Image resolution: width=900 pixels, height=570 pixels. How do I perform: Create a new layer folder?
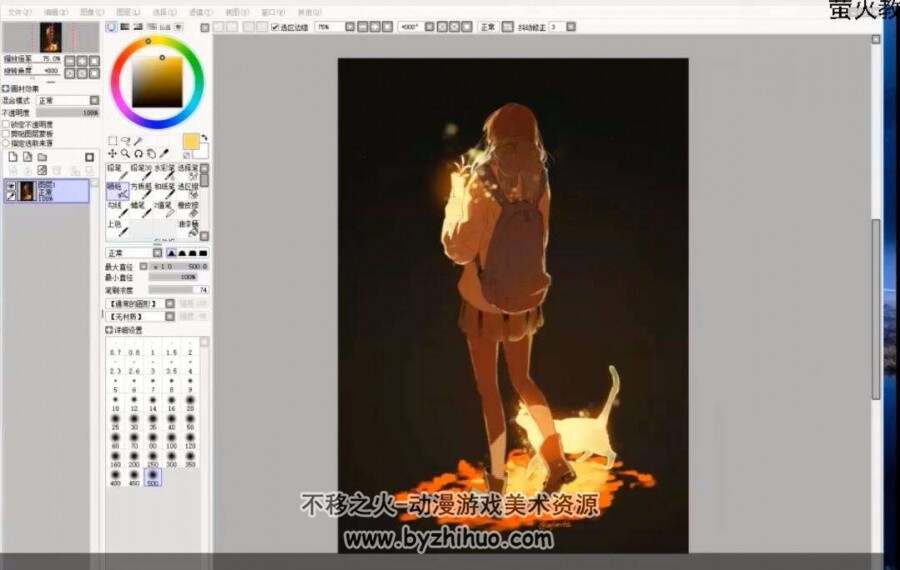tap(42, 157)
